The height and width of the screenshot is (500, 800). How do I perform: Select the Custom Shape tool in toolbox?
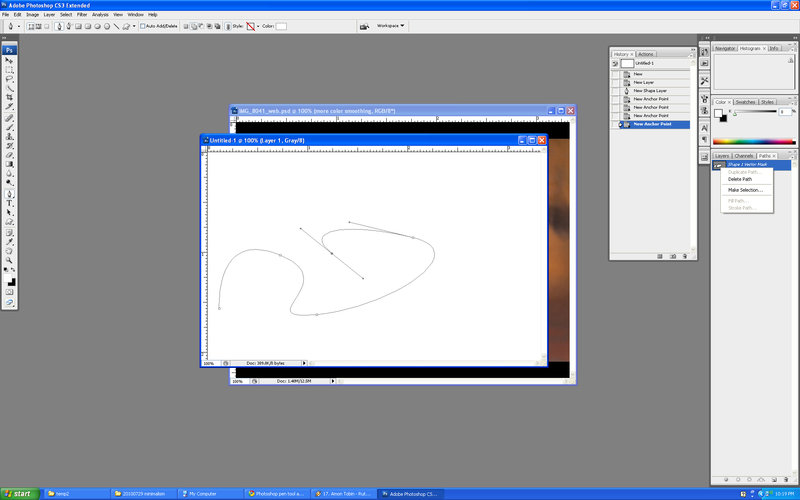(x=9, y=222)
